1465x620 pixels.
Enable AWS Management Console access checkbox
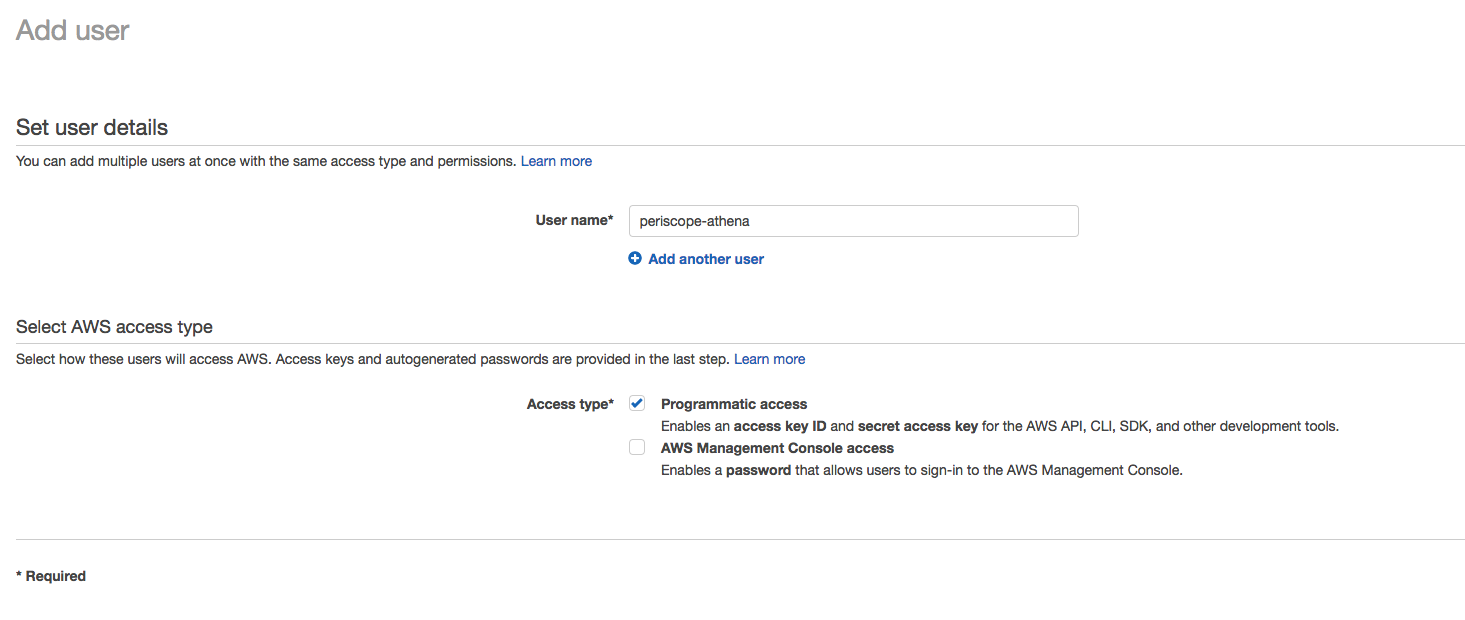[637, 447]
